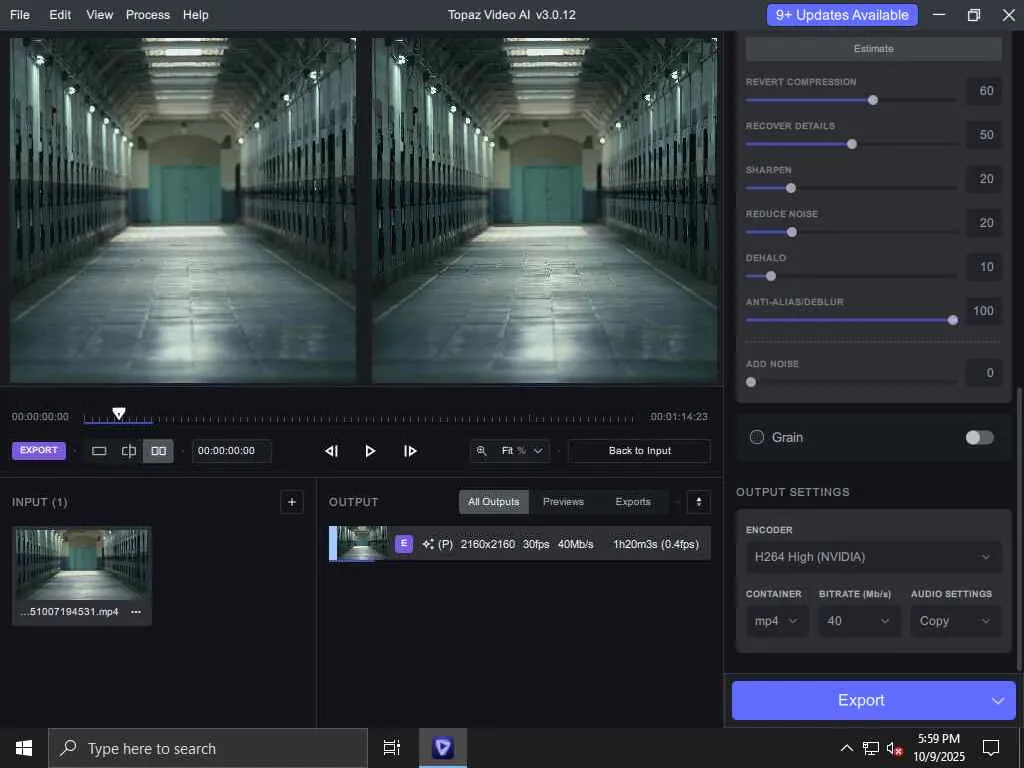
Task: Play the video preview
Action: click(370, 451)
